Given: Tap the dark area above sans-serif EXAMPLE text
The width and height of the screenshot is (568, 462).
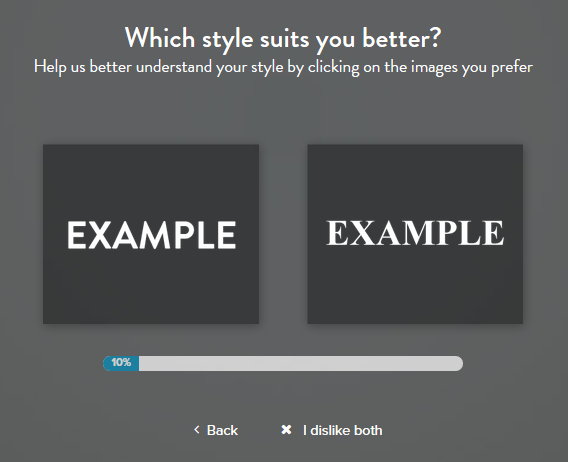Looking at the screenshot, I should 151,181.
